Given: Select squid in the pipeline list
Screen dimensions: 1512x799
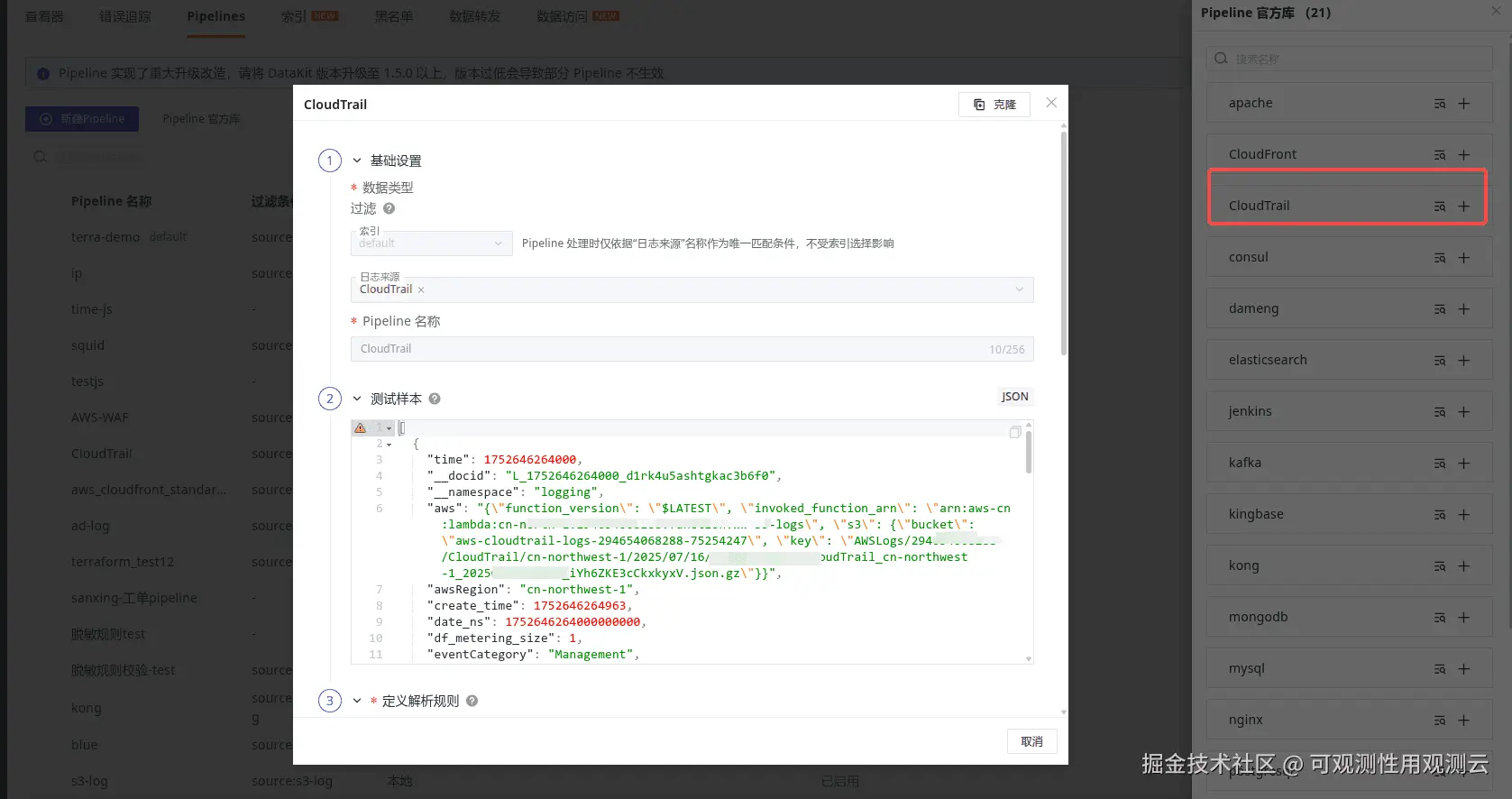Looking at the screenshot, I should [88, 345].
